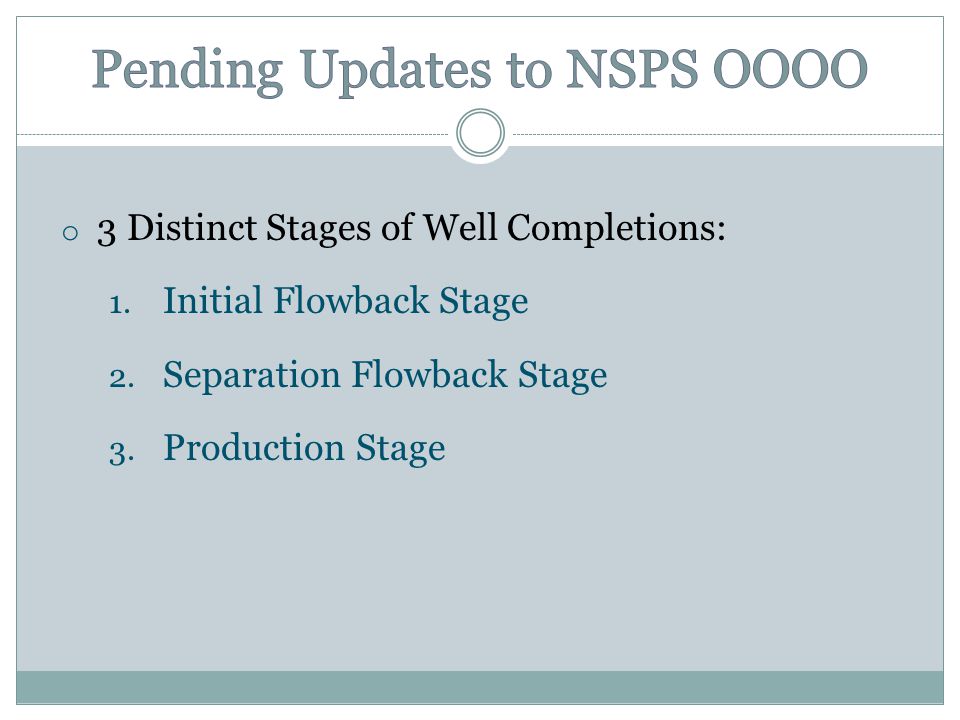Click the word 'Completions:' in the bullet line
Image resolution: width=960 pixels, height=720 pixels.
tap(617, 230)
